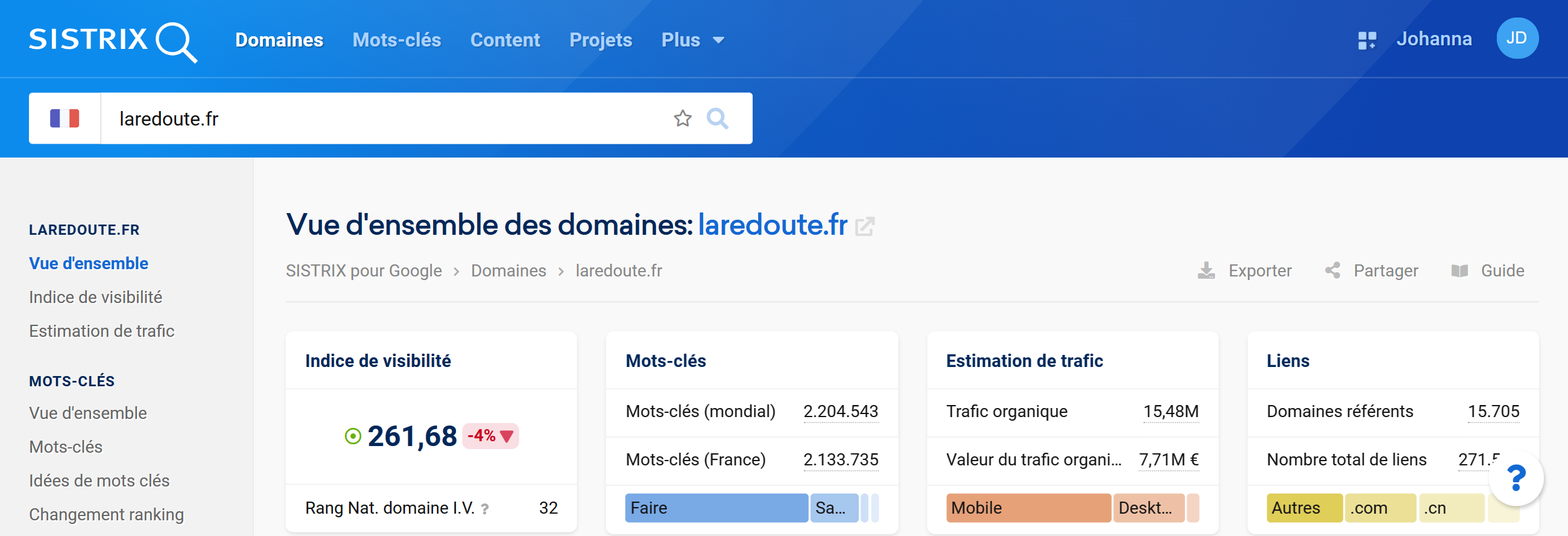Click laredoute.fr breadcrumb
1568x536 pixels.
(x=619, y=270)
